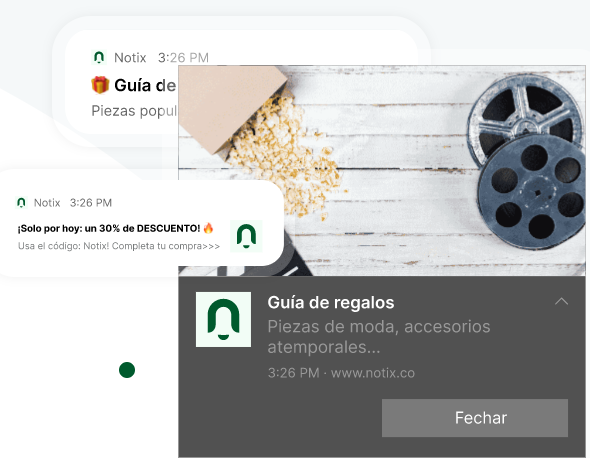Collapse the Guía de regalos notification chevron
The image size is (590, 458).
561,301
